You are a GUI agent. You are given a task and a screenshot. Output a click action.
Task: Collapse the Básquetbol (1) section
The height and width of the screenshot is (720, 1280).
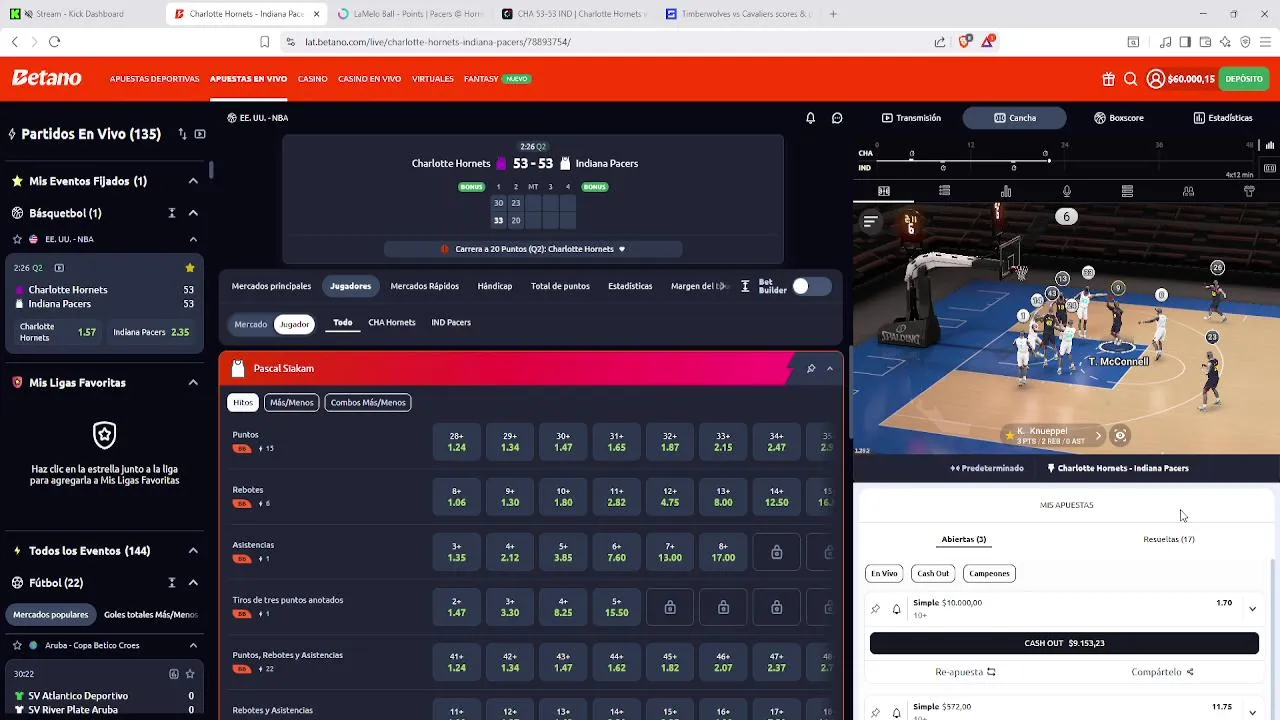coord(193,213)
